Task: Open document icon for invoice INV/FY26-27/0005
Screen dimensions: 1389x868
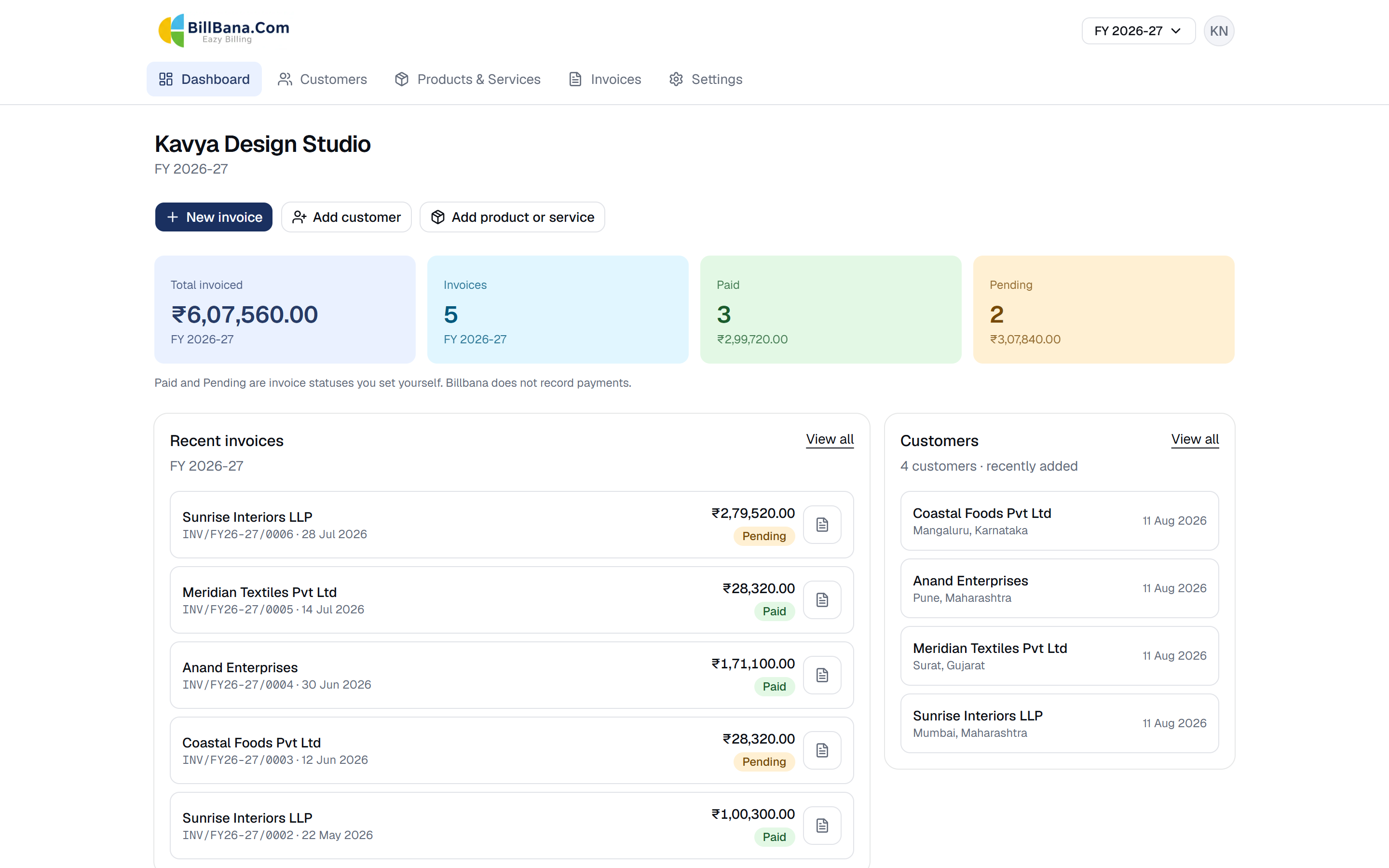Action: (822, 599)
